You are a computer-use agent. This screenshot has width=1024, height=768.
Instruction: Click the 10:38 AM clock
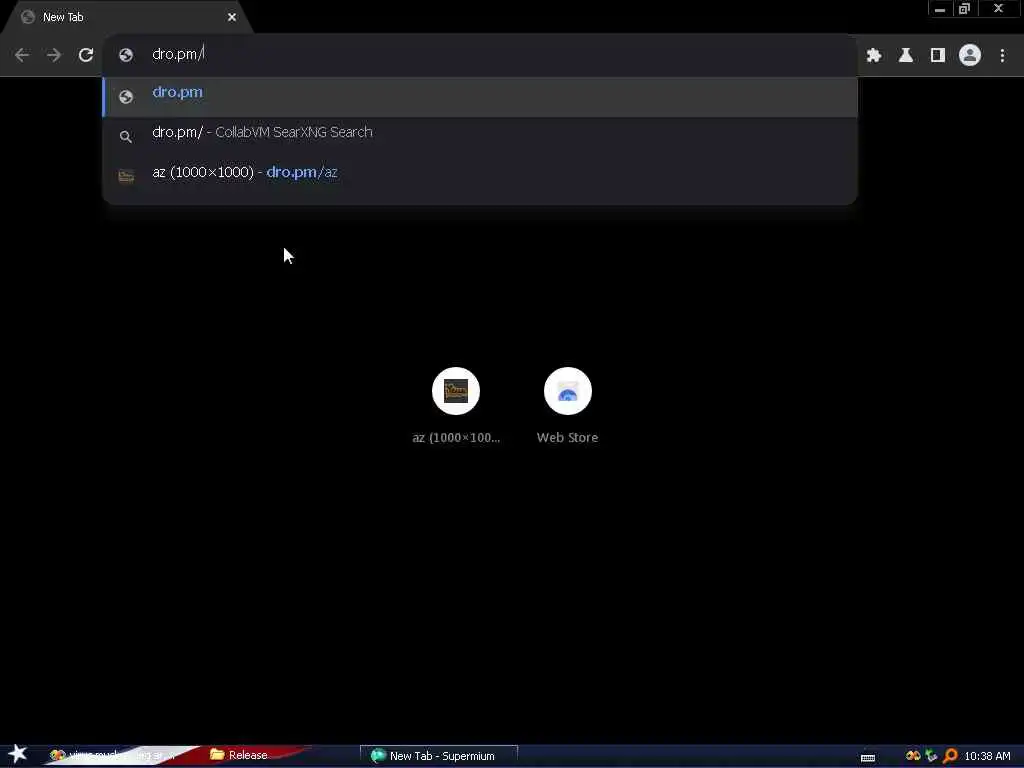(x=987, y=756)
